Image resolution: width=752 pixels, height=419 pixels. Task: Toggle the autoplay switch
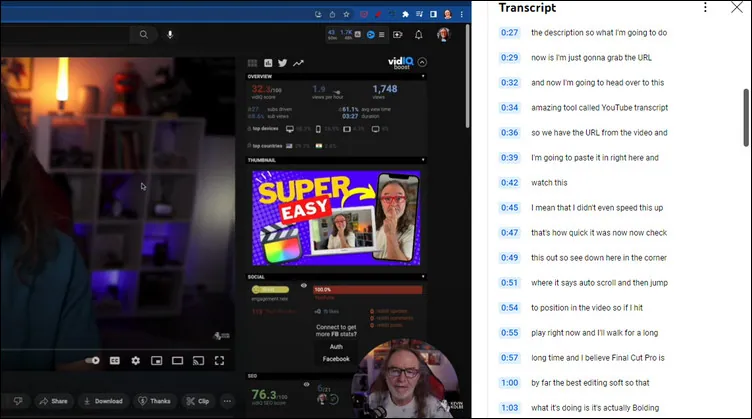pyautogui.click(x=92, y=361)
